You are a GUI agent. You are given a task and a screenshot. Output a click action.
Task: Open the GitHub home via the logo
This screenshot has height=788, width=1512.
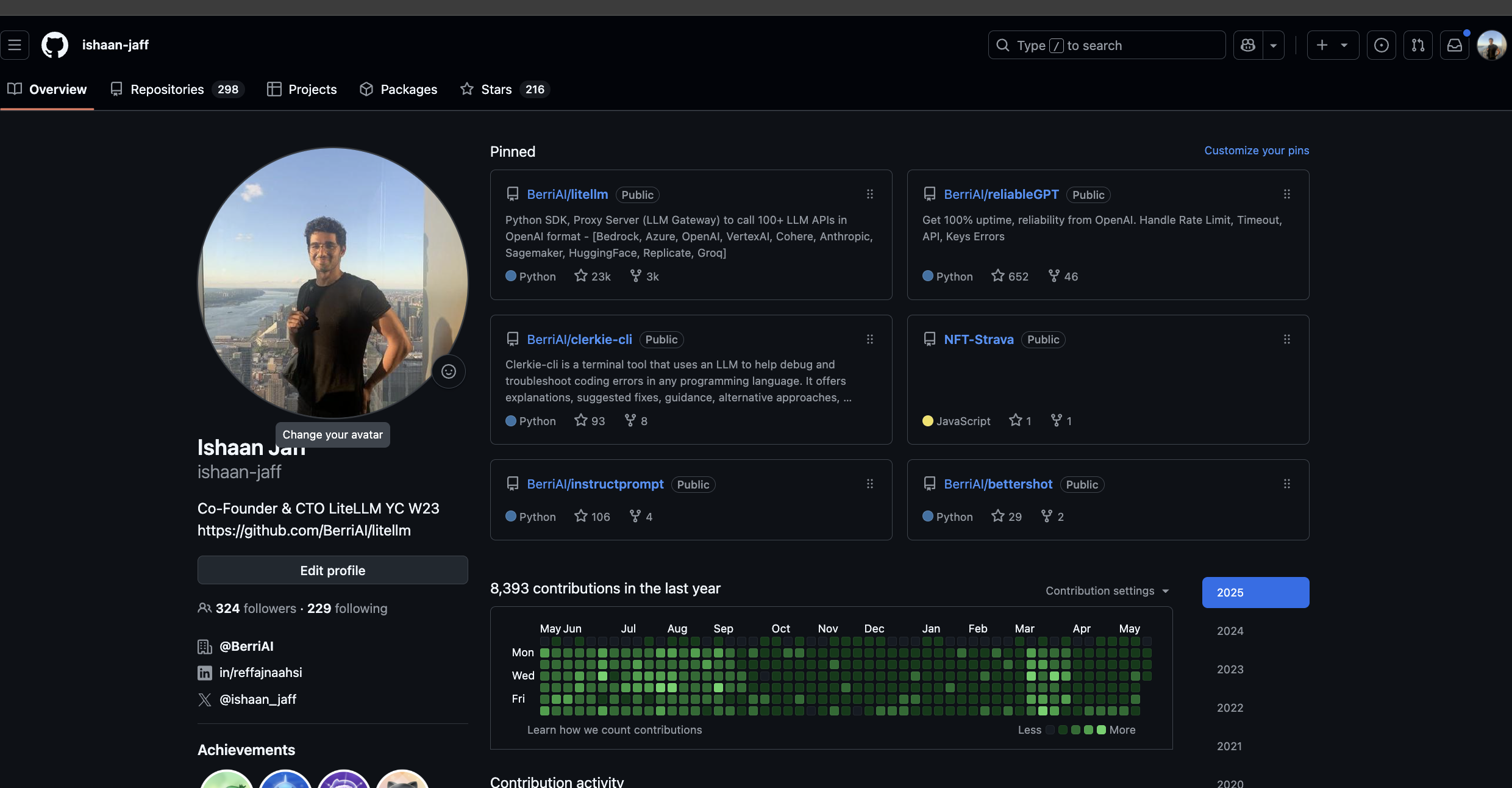[54, 45]
